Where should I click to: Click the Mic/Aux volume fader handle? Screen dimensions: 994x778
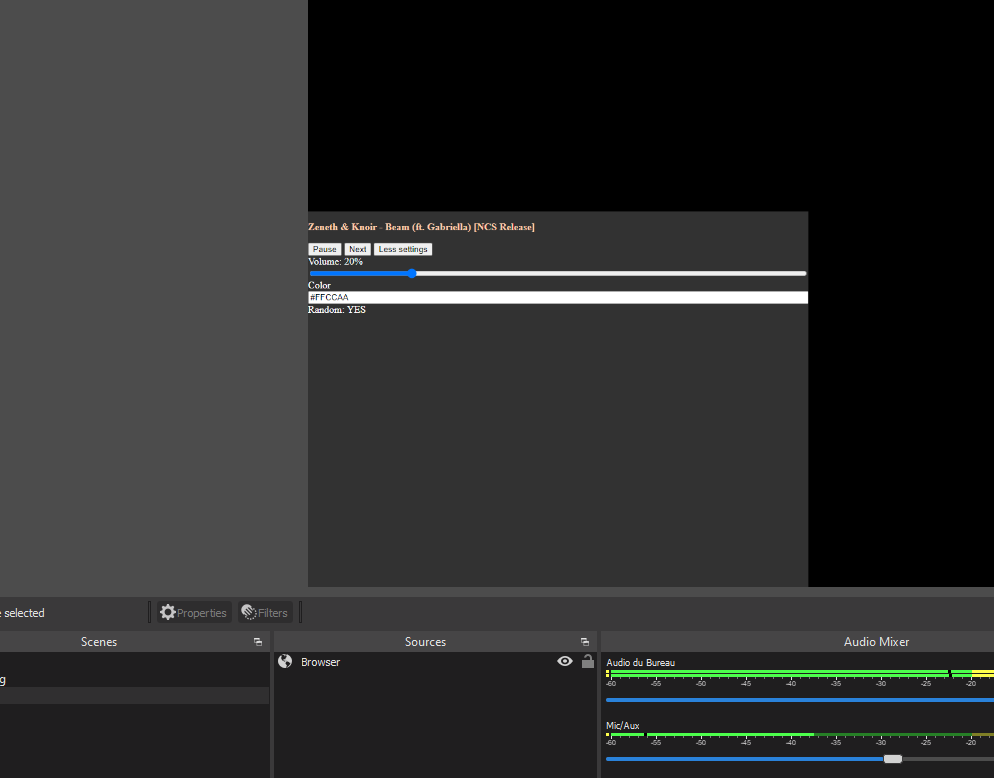[892, 758]
